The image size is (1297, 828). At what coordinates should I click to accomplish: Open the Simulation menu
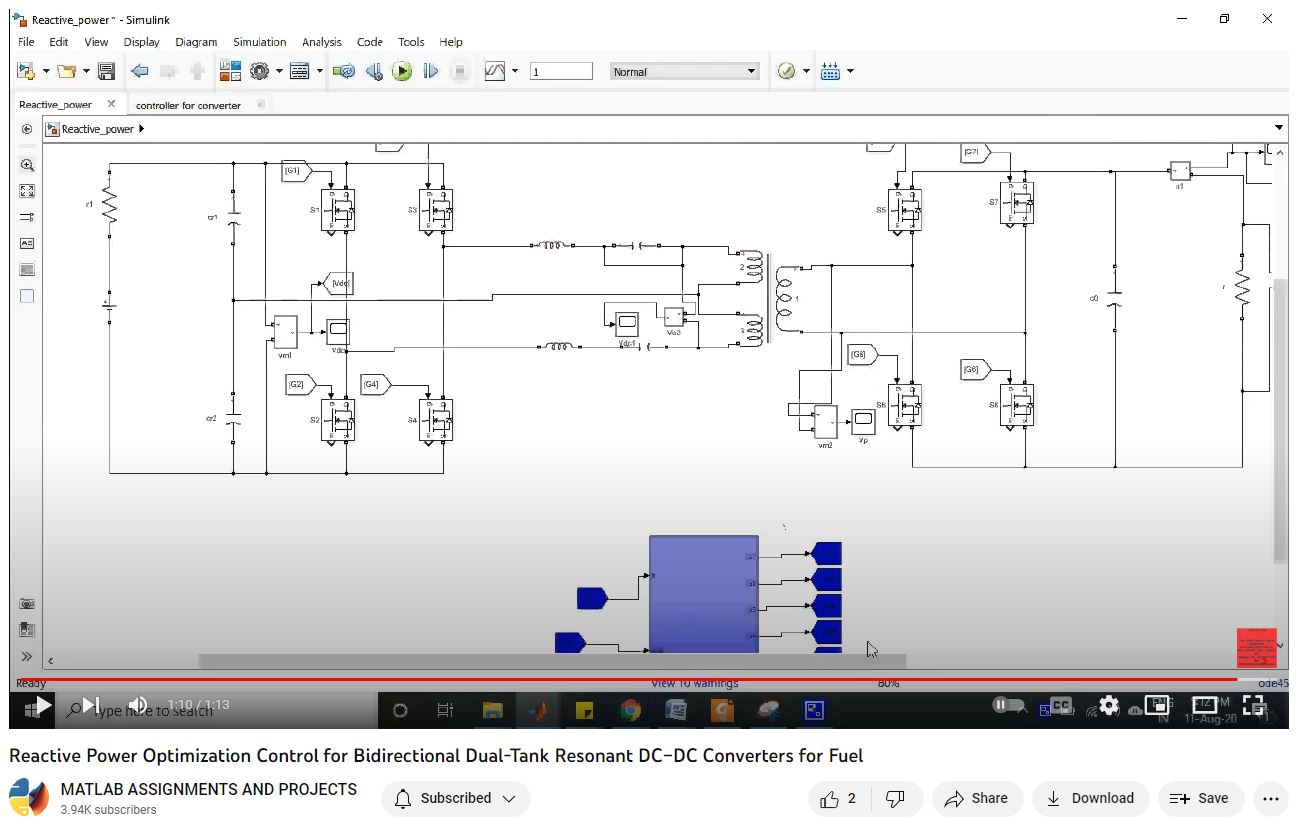coord(259,42)
